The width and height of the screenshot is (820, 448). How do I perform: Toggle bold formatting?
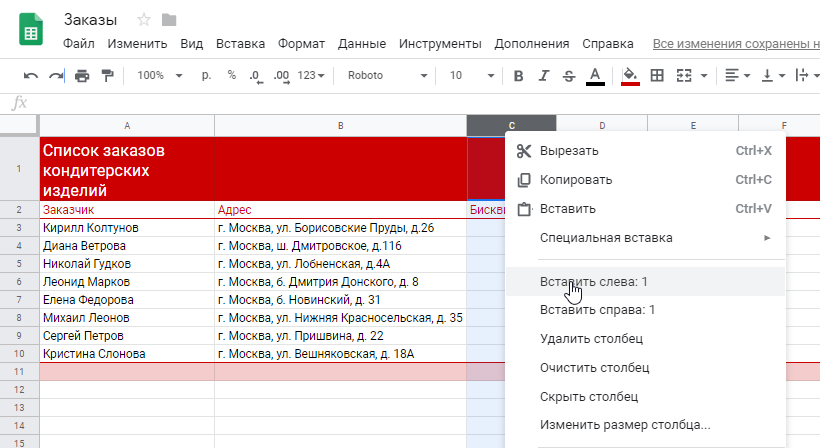pyautogui.click(x=518, y=76)
